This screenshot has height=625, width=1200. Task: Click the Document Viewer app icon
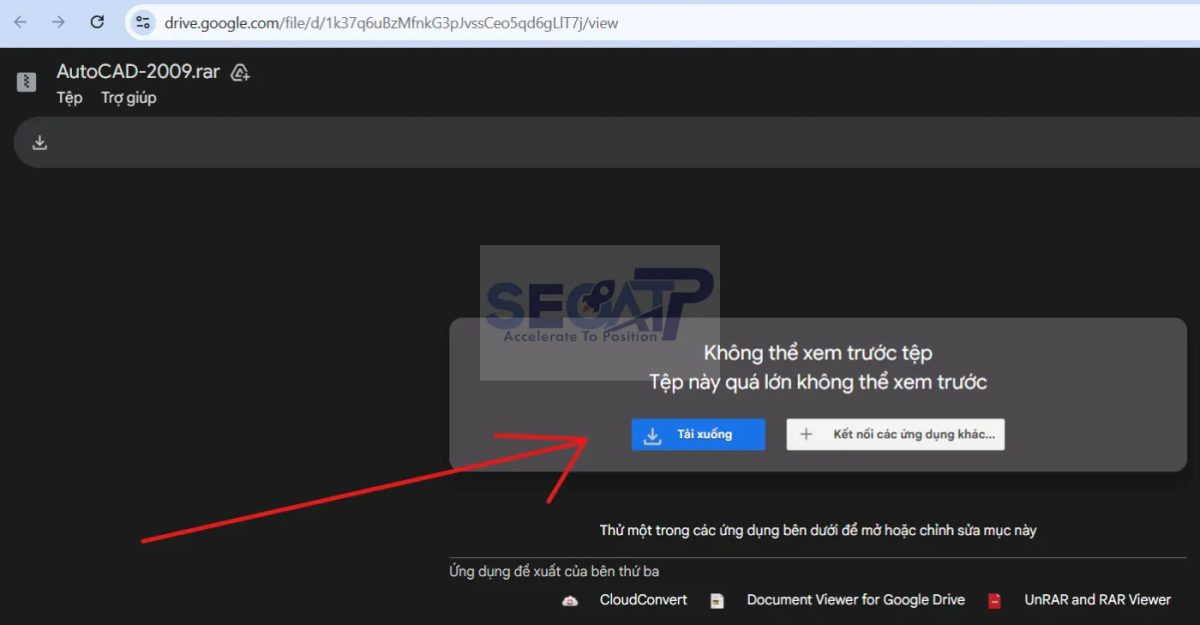(x=717, y=601)
